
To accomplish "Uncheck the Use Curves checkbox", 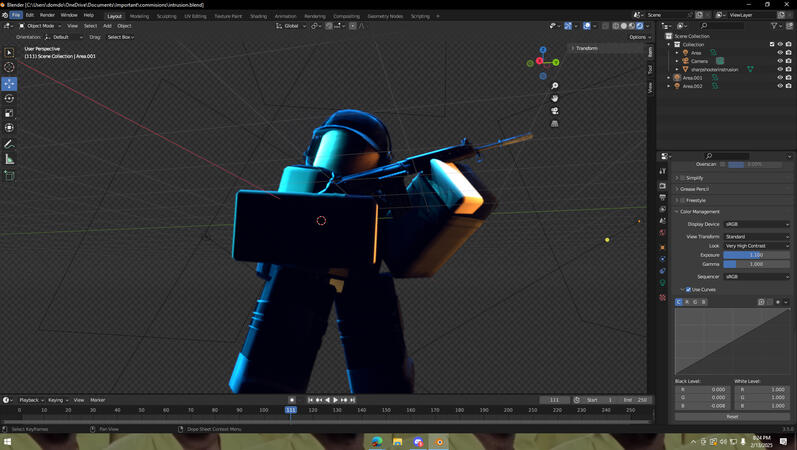I will click(688, 290).
